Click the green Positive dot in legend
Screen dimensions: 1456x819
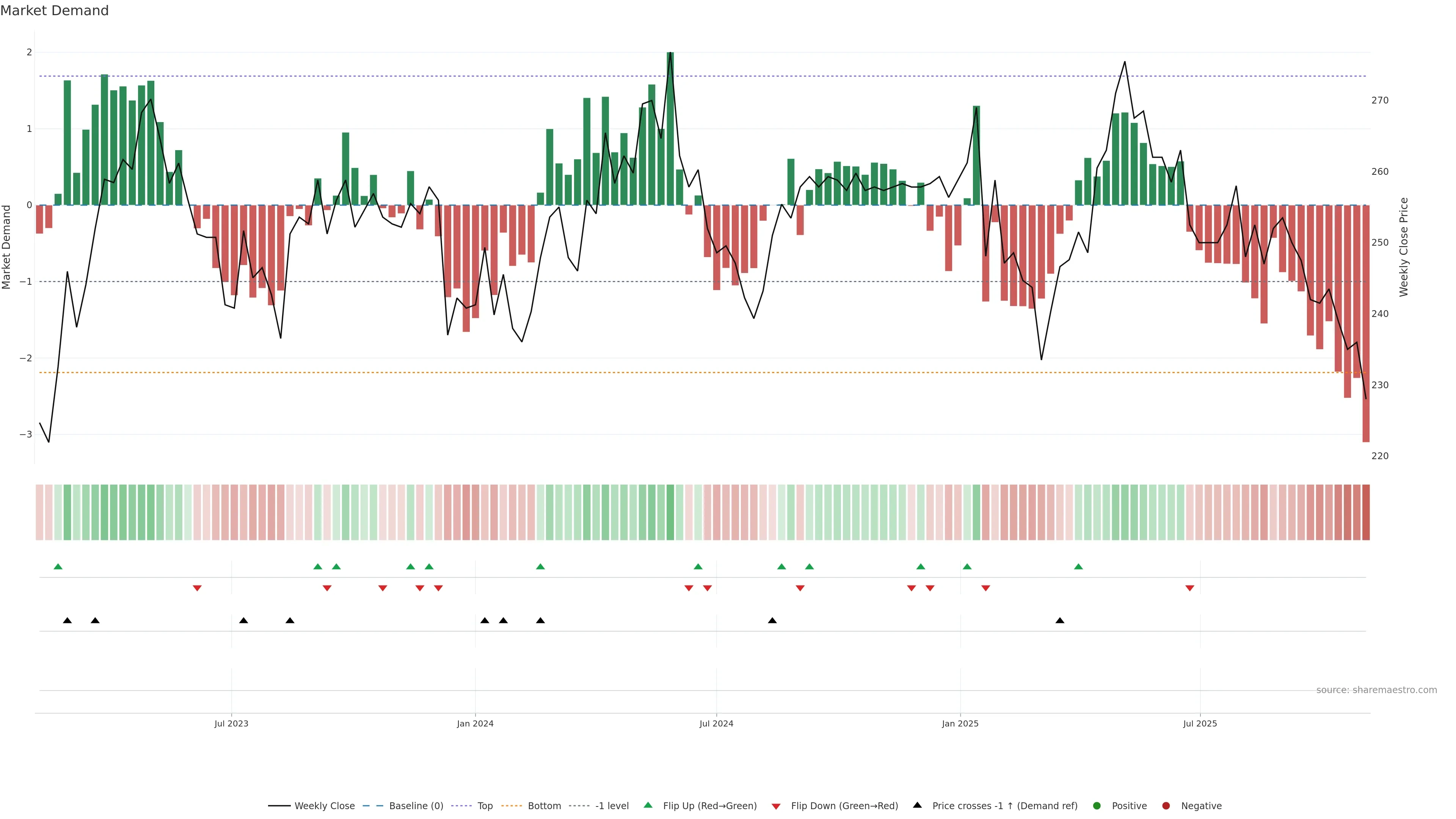point(1097,806)
